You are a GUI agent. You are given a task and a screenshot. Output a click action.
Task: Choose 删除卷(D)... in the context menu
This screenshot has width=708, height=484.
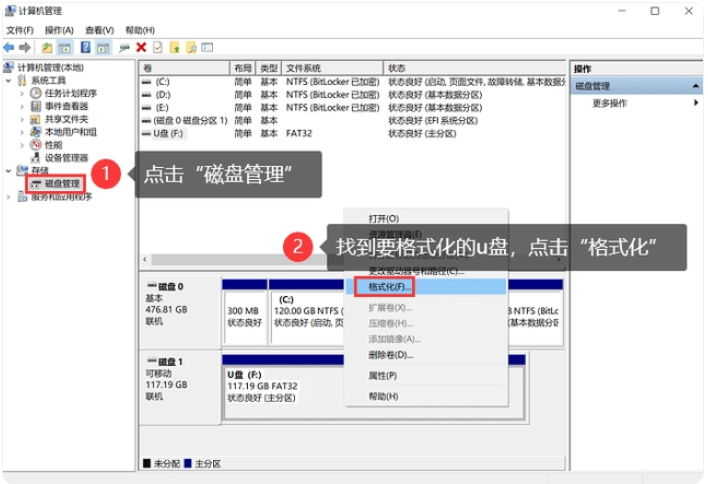point(390,355)
